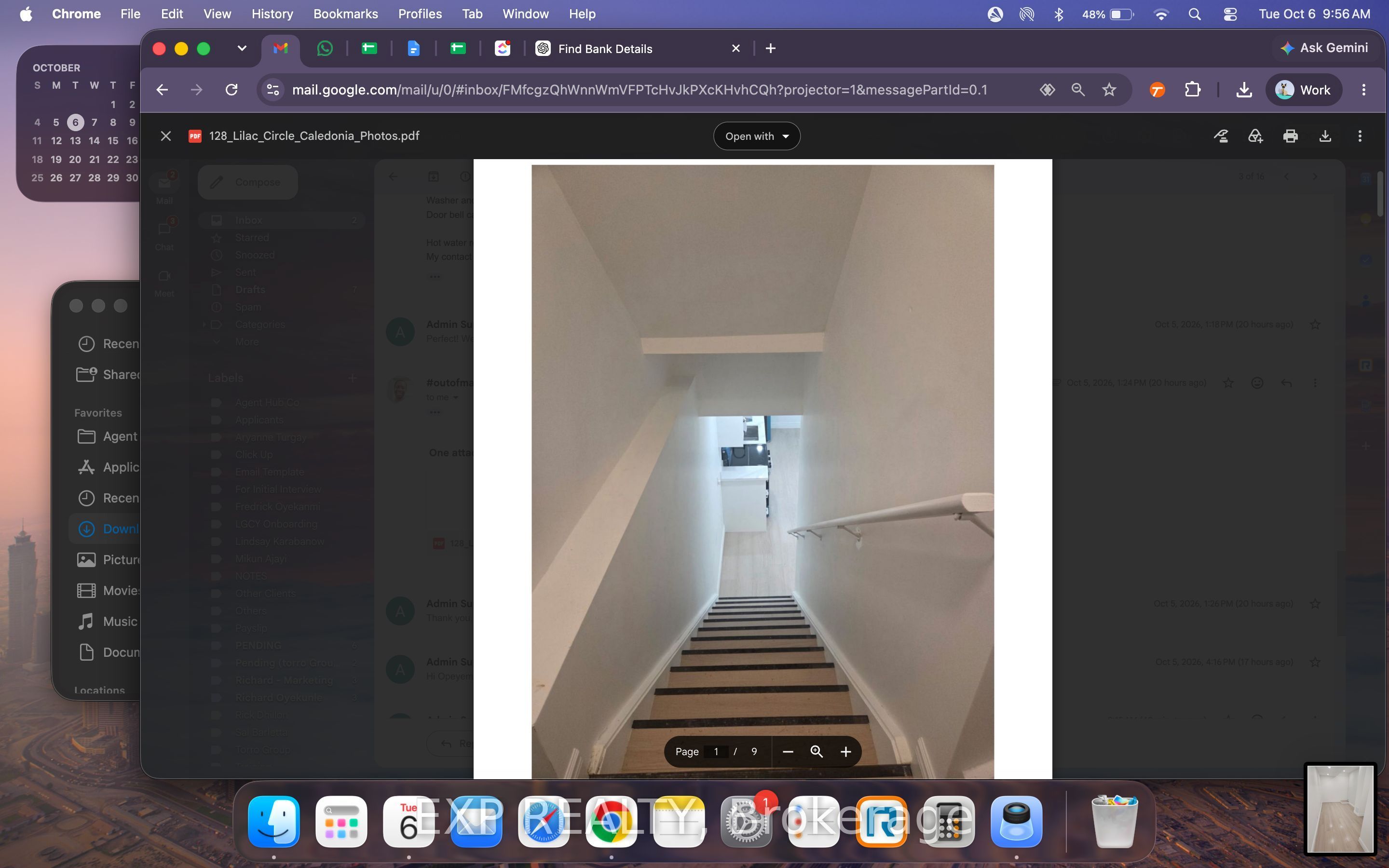Click the magnifier fit-to-page zoom icon
This screenshot has width=1389, height=868.
pos(817,751)
